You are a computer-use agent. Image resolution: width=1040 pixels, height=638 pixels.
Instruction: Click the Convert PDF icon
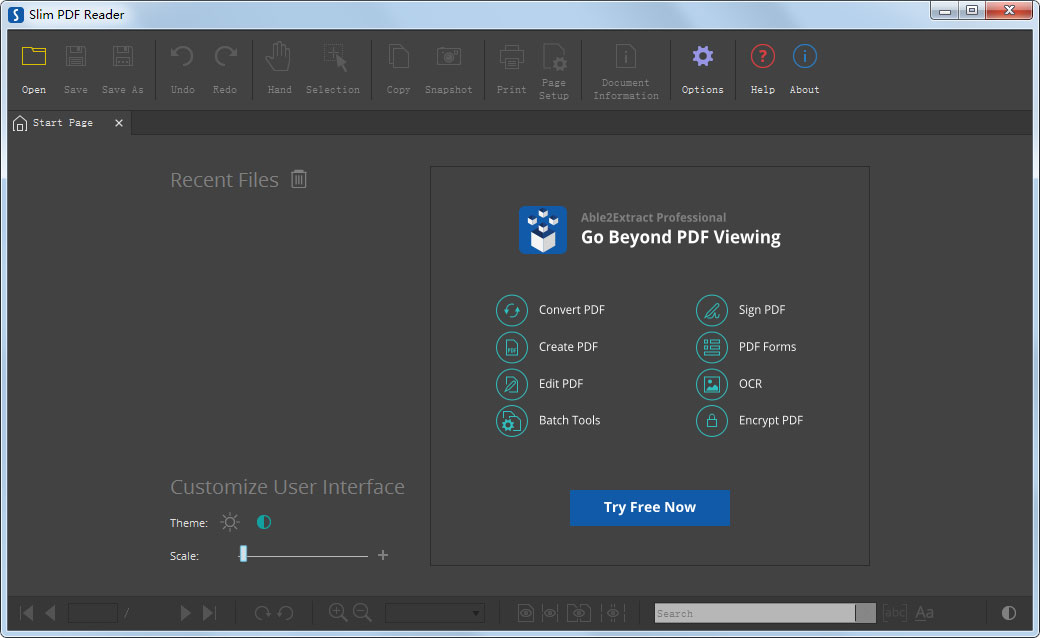click(512, 310)
